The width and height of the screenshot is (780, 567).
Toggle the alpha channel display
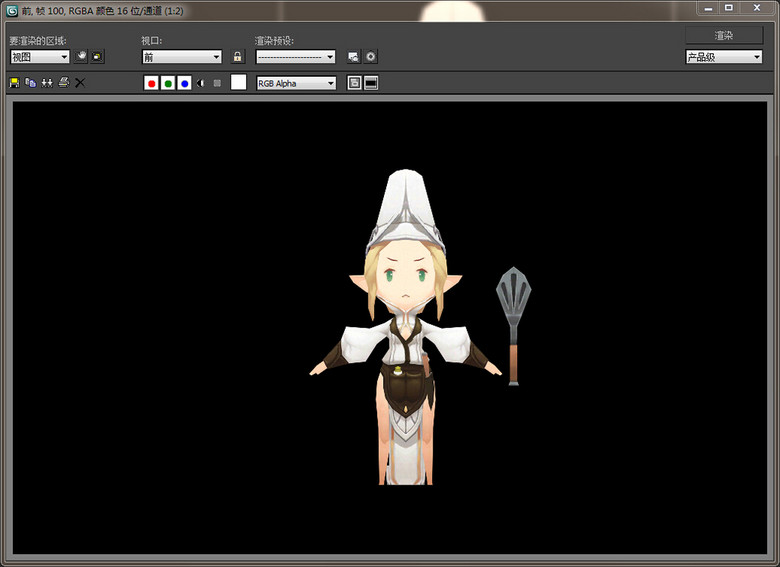pyautogui.click(x=200, y=83)
